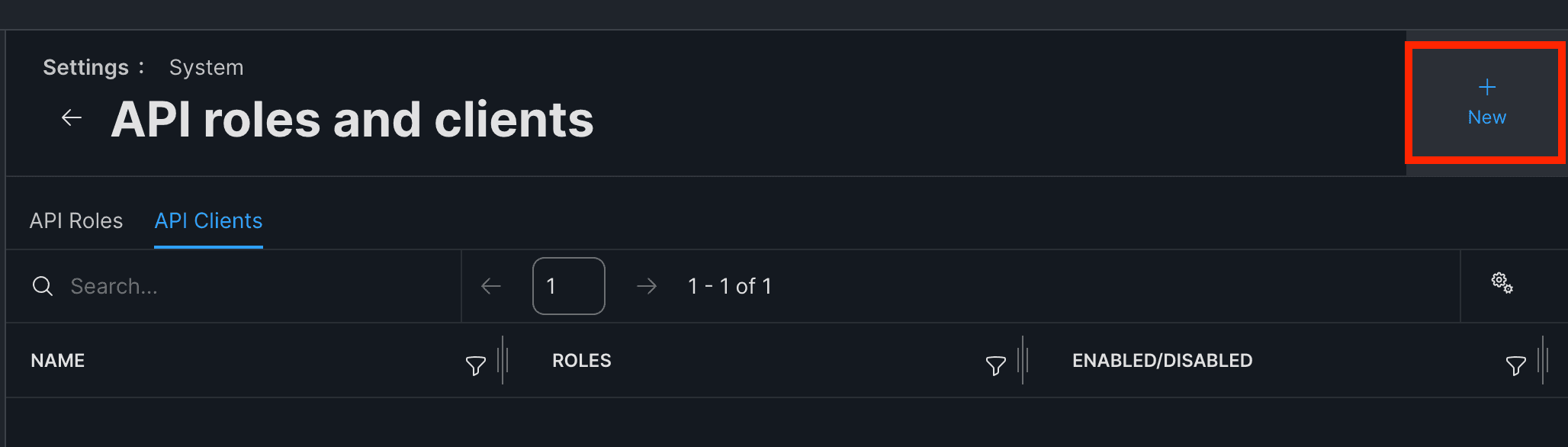The width and height of the screenshot is (1568, 447).
Task: Open the filter icon on the NAME column
Action: [x=475, y=365]
